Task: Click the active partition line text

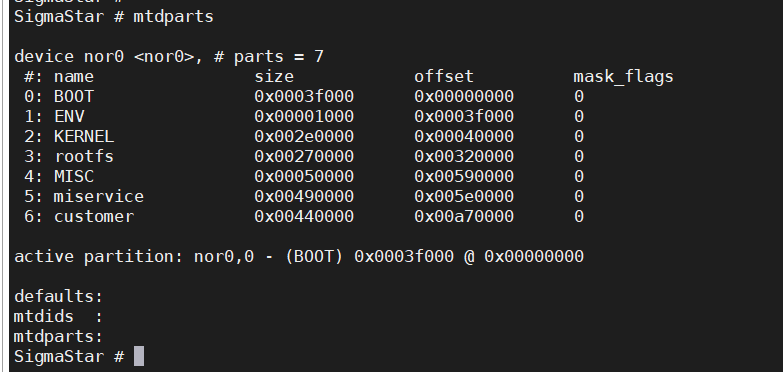Action: pyautogui.click(x=299, y=257)
